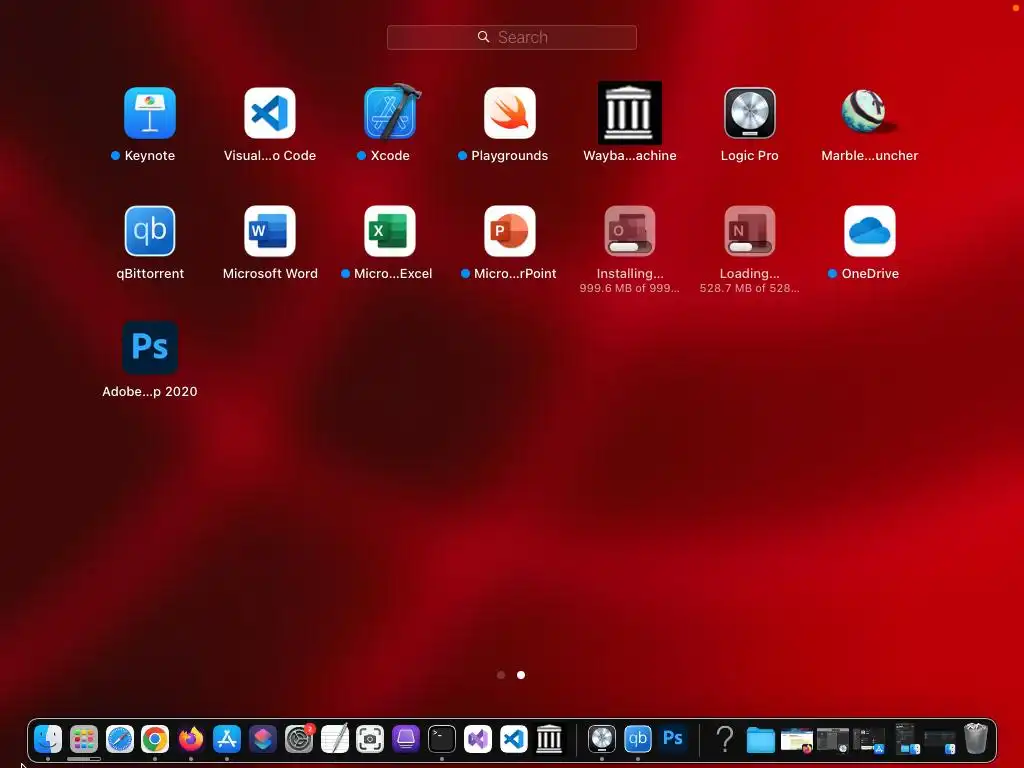Viewport: 1024px width, 768px height.
Task: Open TextEdit from the Dock
Action: tap(335, 739)
